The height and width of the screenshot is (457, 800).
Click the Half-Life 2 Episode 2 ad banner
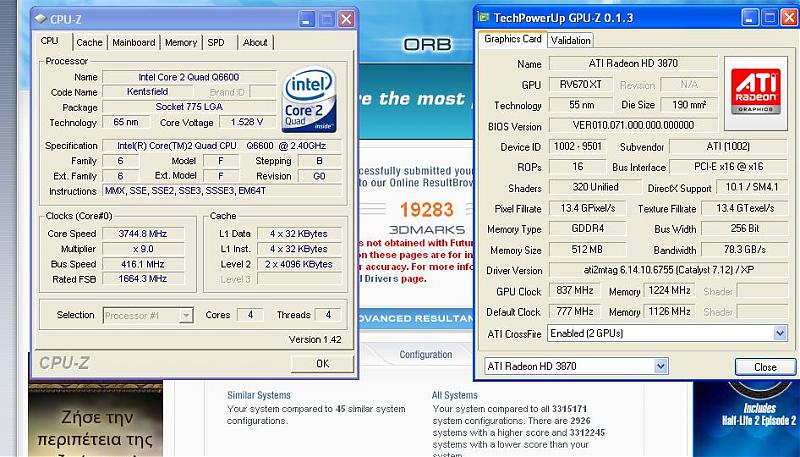click(x=746, y=419)
